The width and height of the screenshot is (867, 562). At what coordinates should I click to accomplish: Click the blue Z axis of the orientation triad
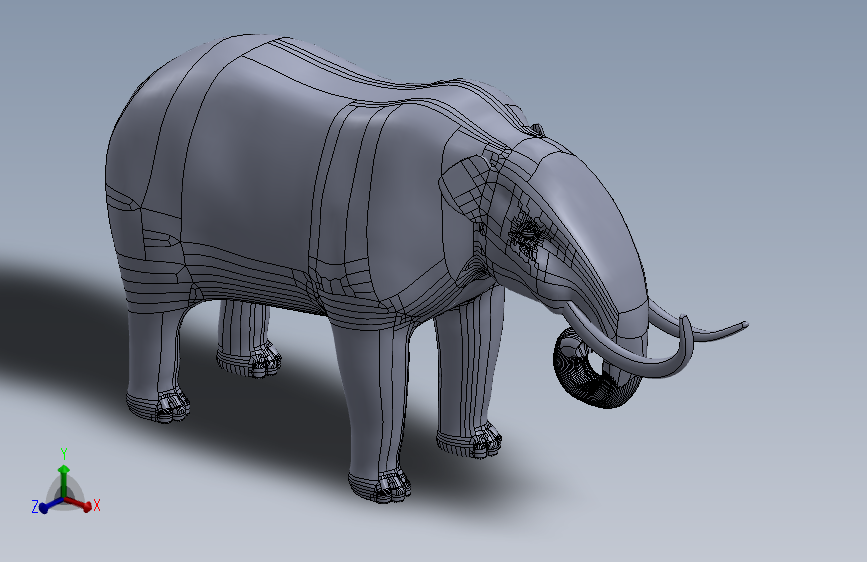[x=50, y=504]
